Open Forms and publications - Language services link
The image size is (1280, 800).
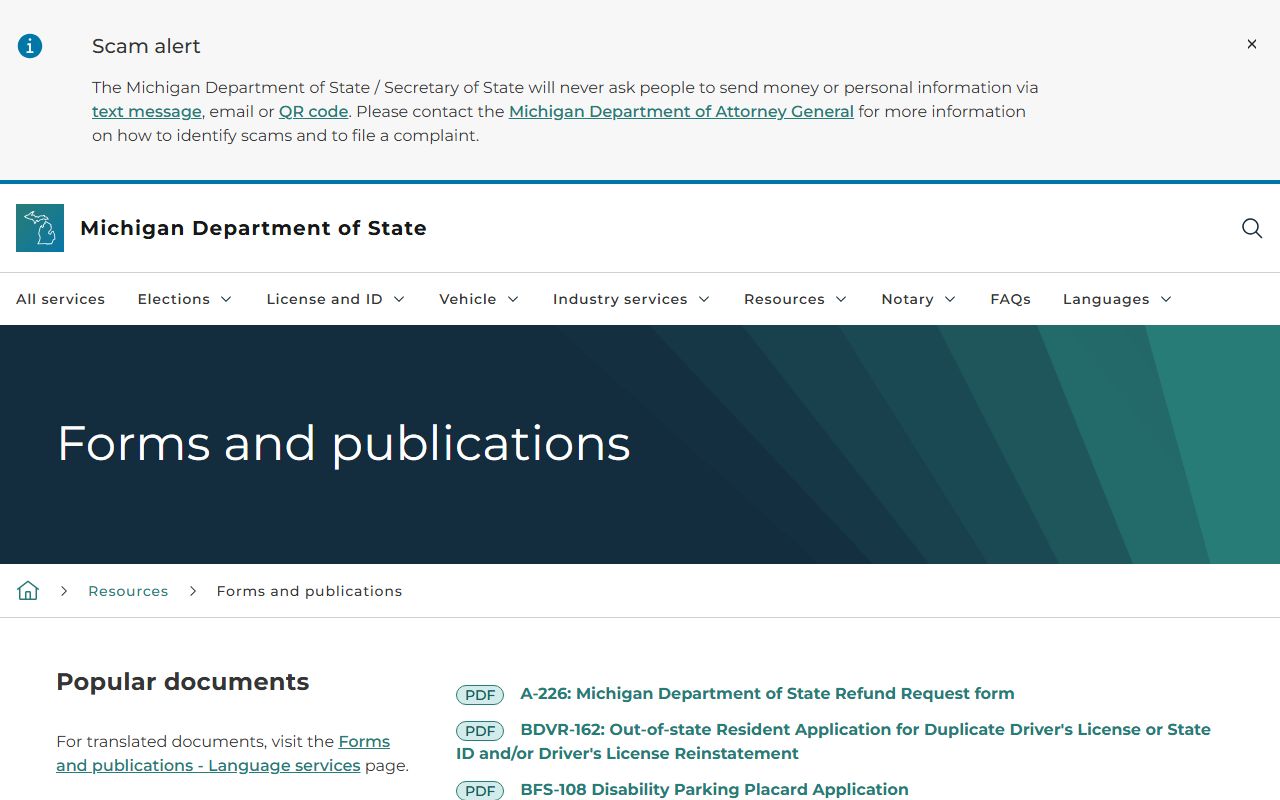pyautogui.click(x=223, y=753)
